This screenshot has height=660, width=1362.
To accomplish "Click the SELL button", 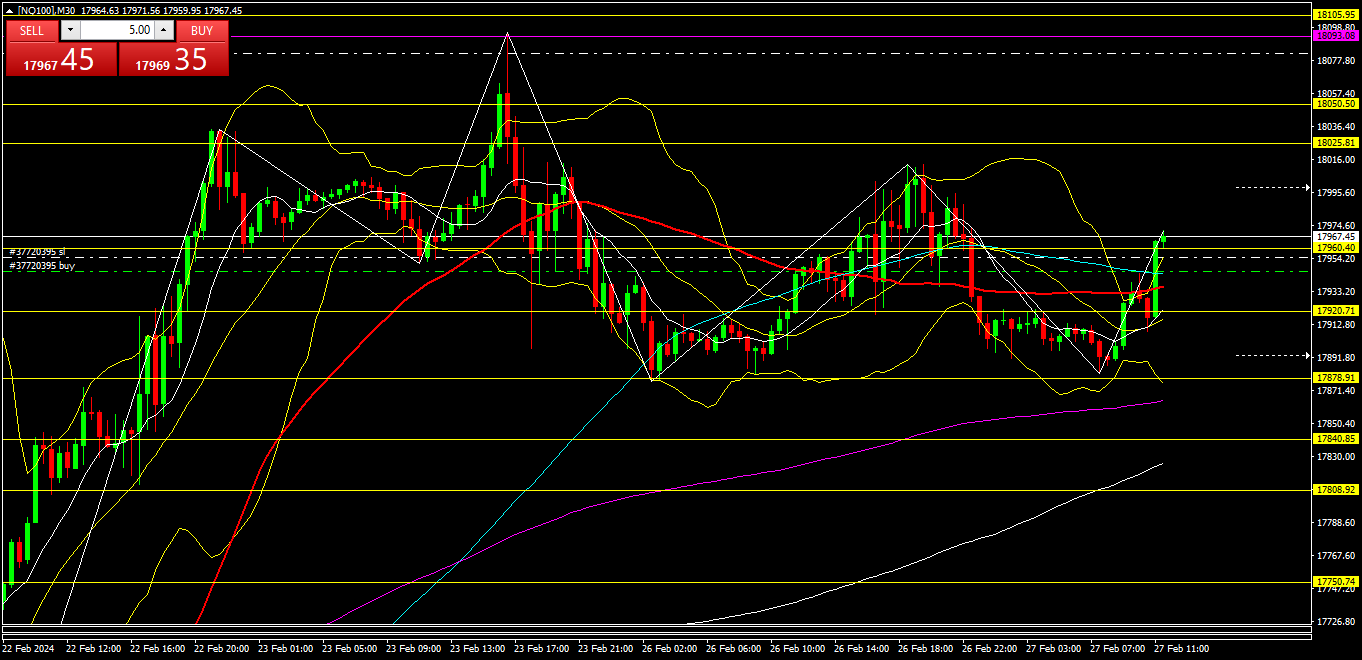I will pyautogui.click(x=32, y=30).
